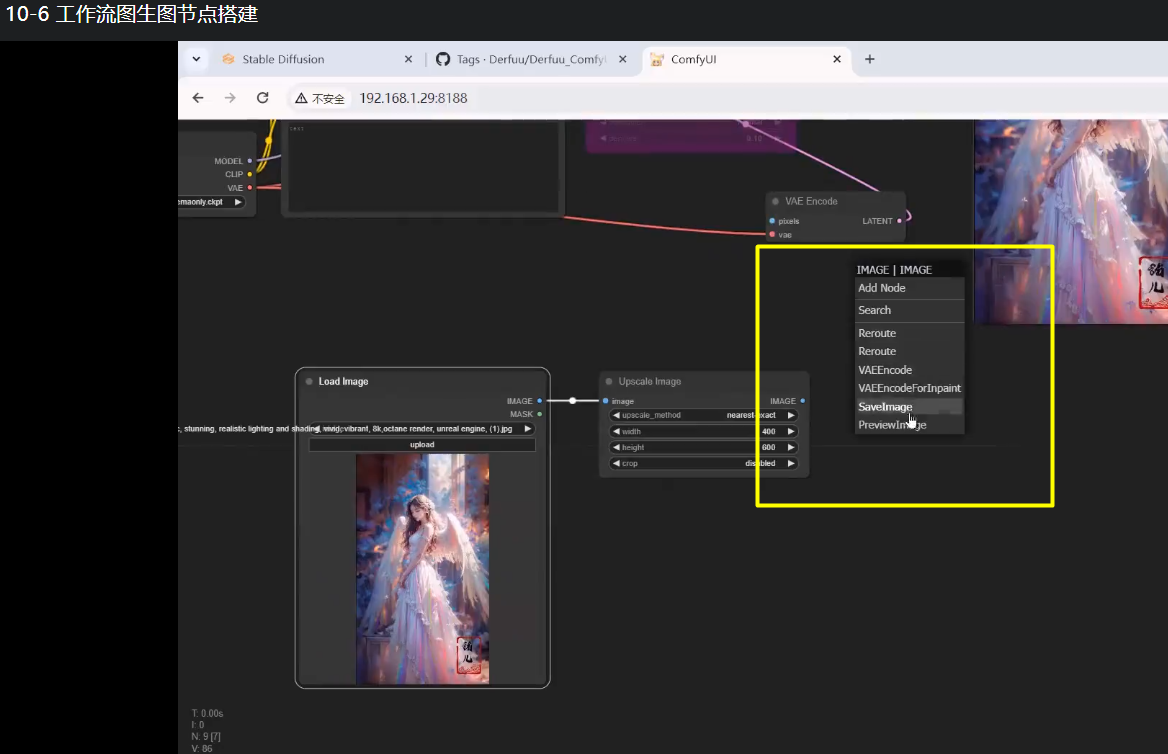Click the VAE Encode pixels input dot
Image resolution: width=1168 pixels, height=754 pixels.
click(772, 221)
